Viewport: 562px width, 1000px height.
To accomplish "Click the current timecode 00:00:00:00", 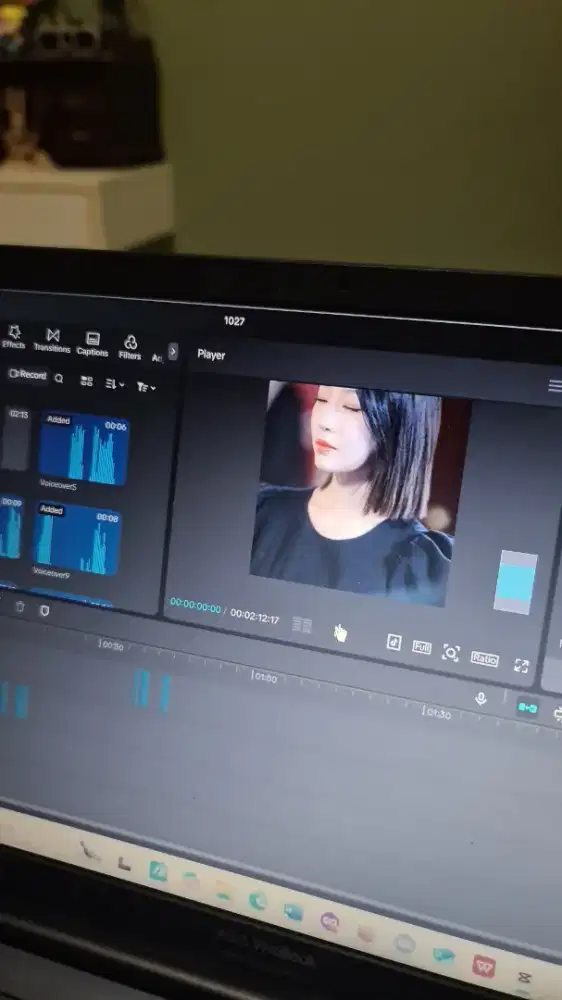I will (x=195, y=607).
